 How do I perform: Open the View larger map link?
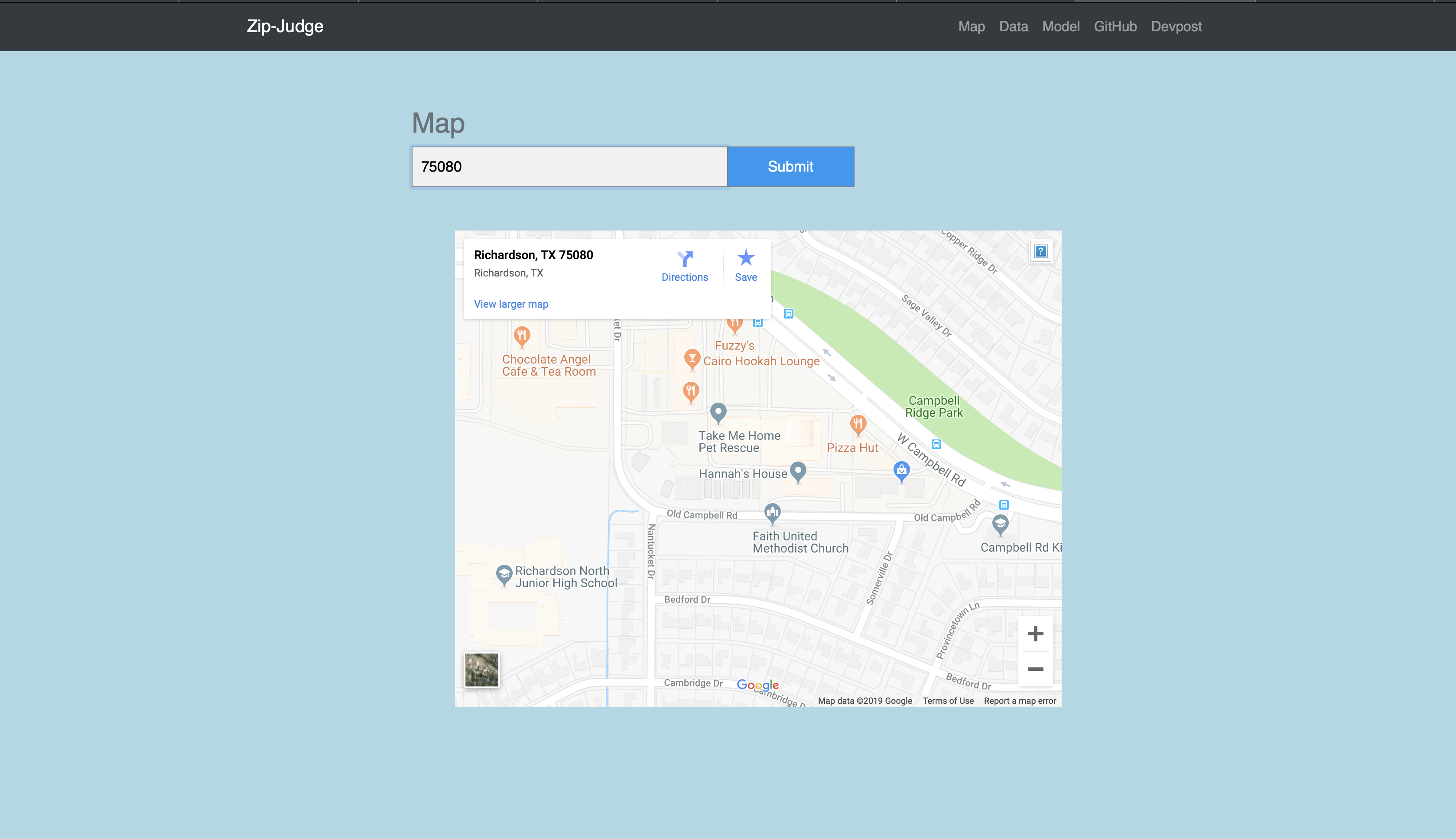point(511,304)
